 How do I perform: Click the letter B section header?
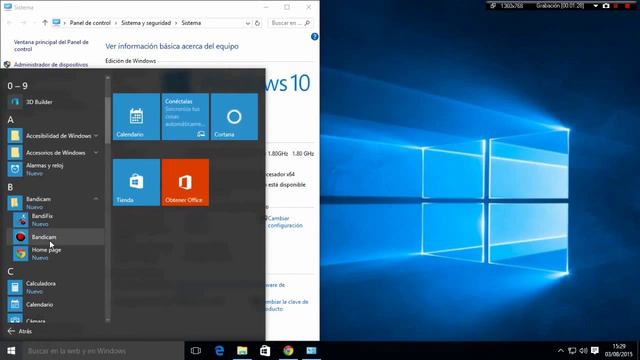pyautogui.click(x=11, y=187)
